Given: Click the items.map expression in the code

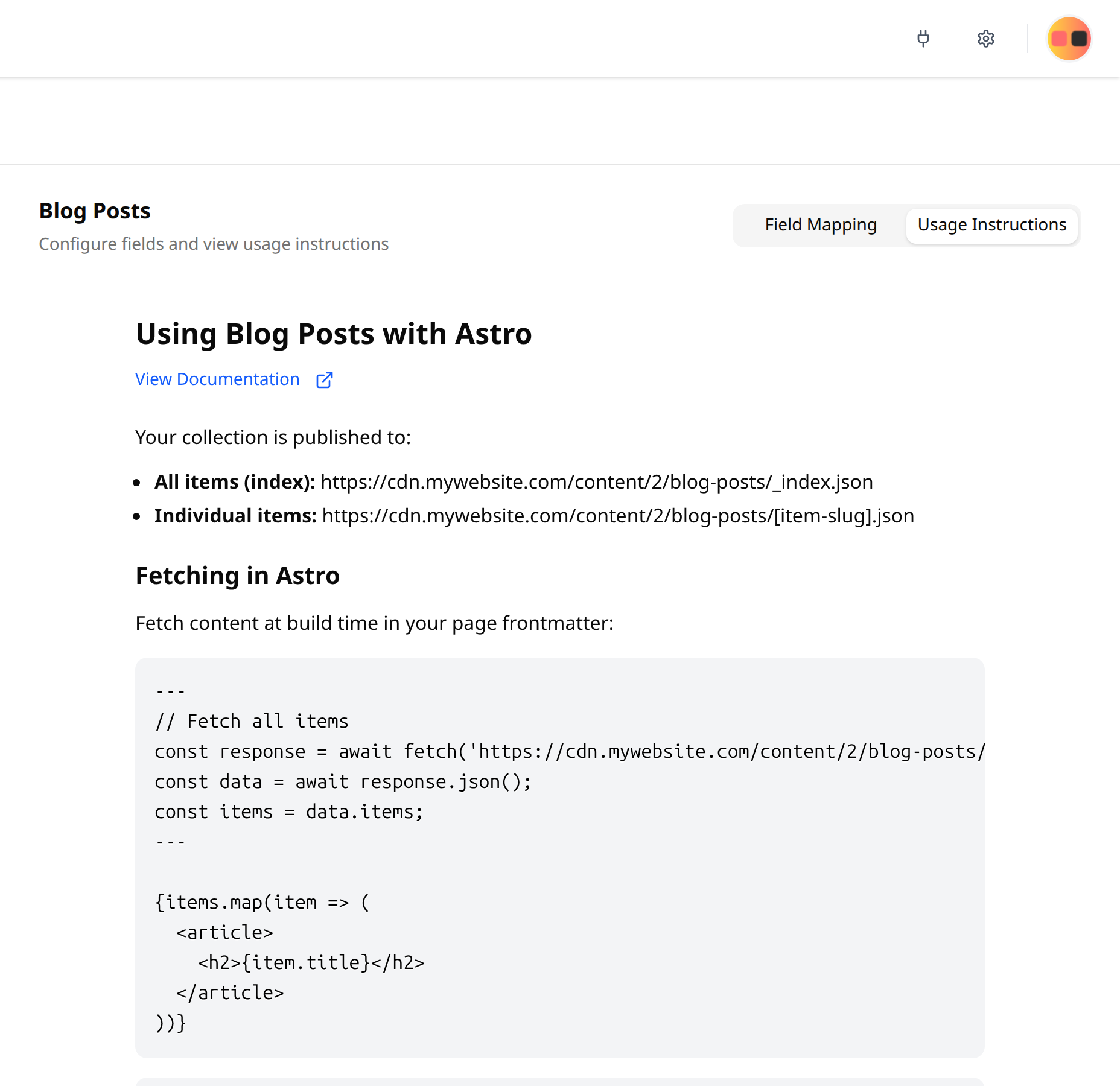Looking at the screenshot, I should pos(261,902).
